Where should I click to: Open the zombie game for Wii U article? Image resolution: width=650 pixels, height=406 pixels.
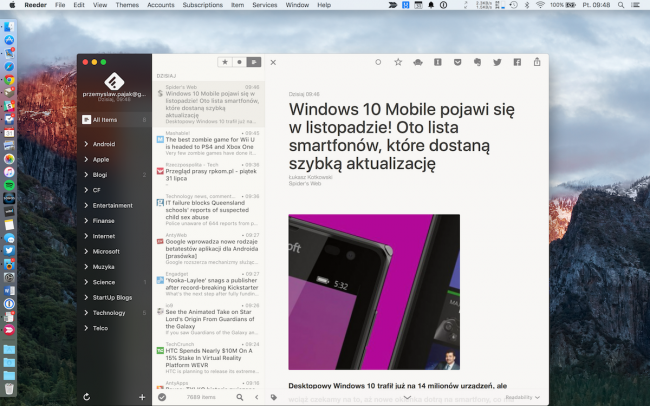pyautogui.click(x=209, y=143)
